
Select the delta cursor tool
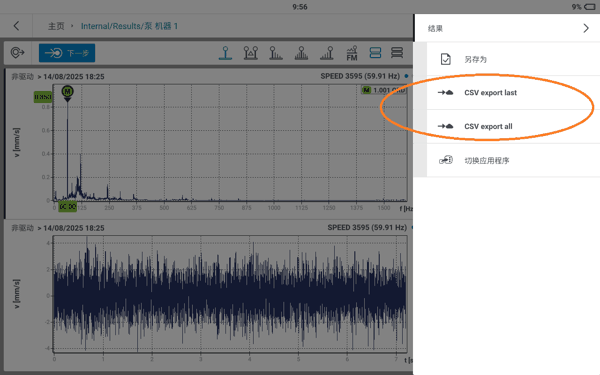coord(251,53)
